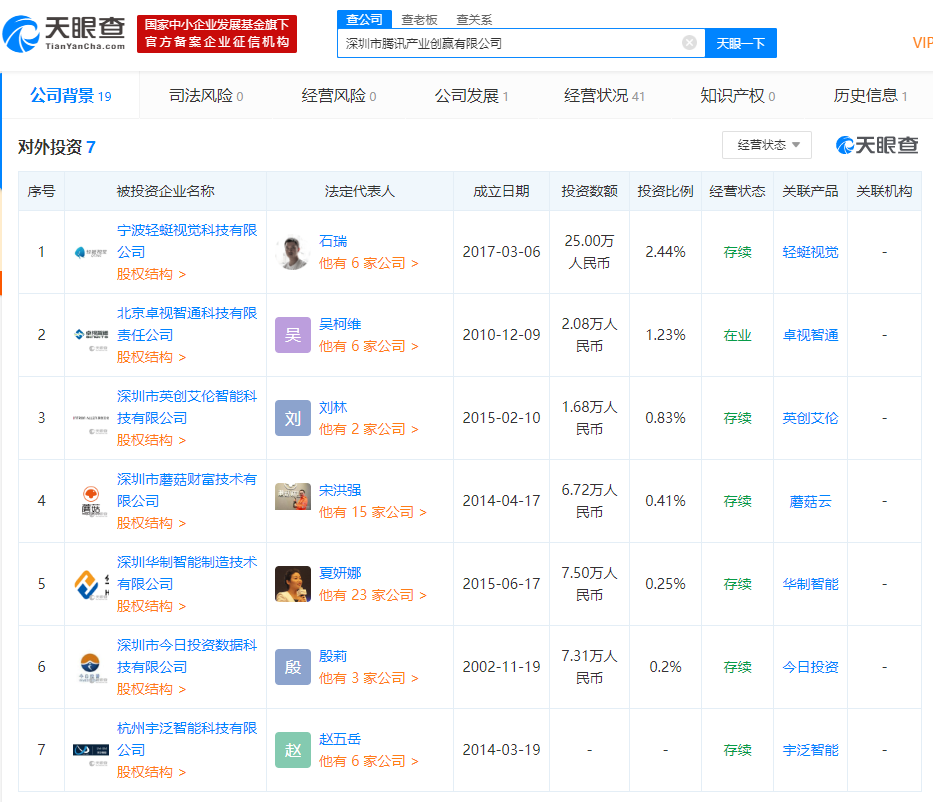Open related product 英创艾伦
Image resolution: width=933 pixels, height=802 pixels.
pyautogui.click(x=810, y=418)
